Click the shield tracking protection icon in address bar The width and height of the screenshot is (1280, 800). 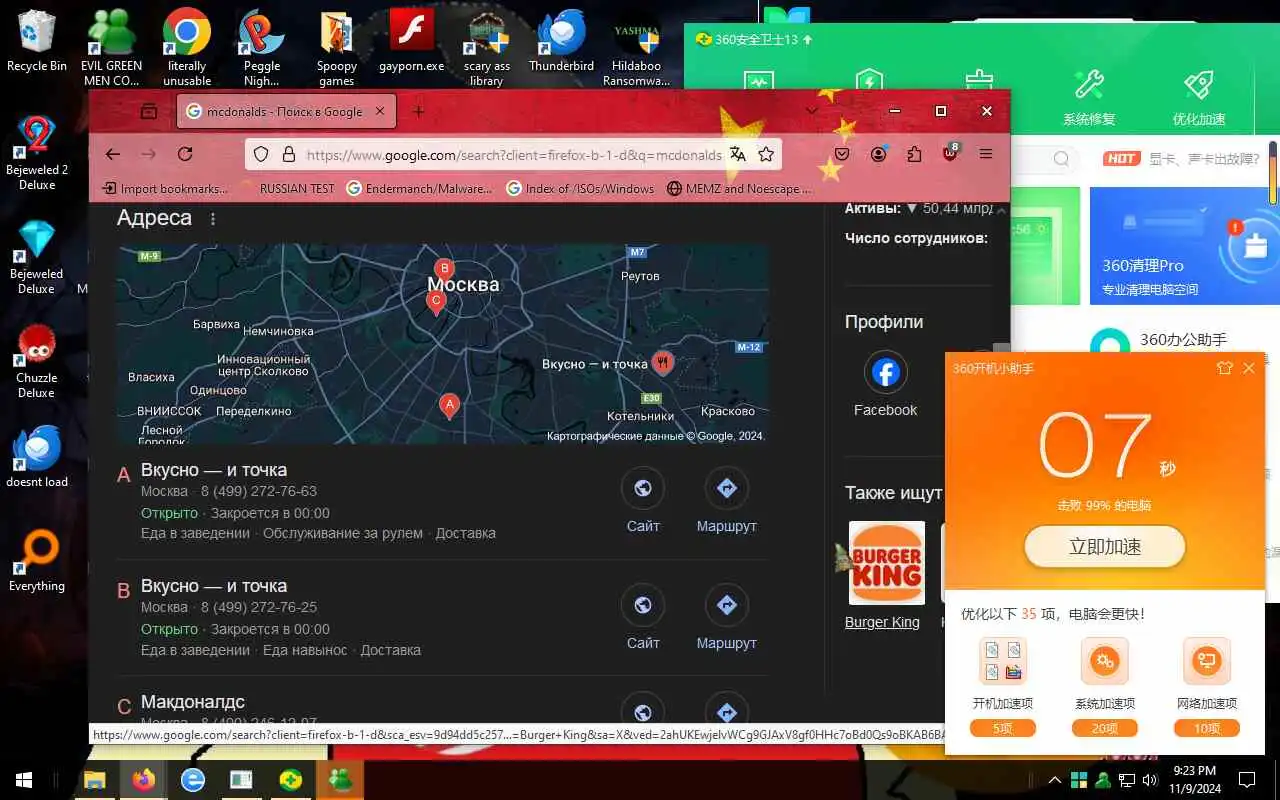pos(261,155)
